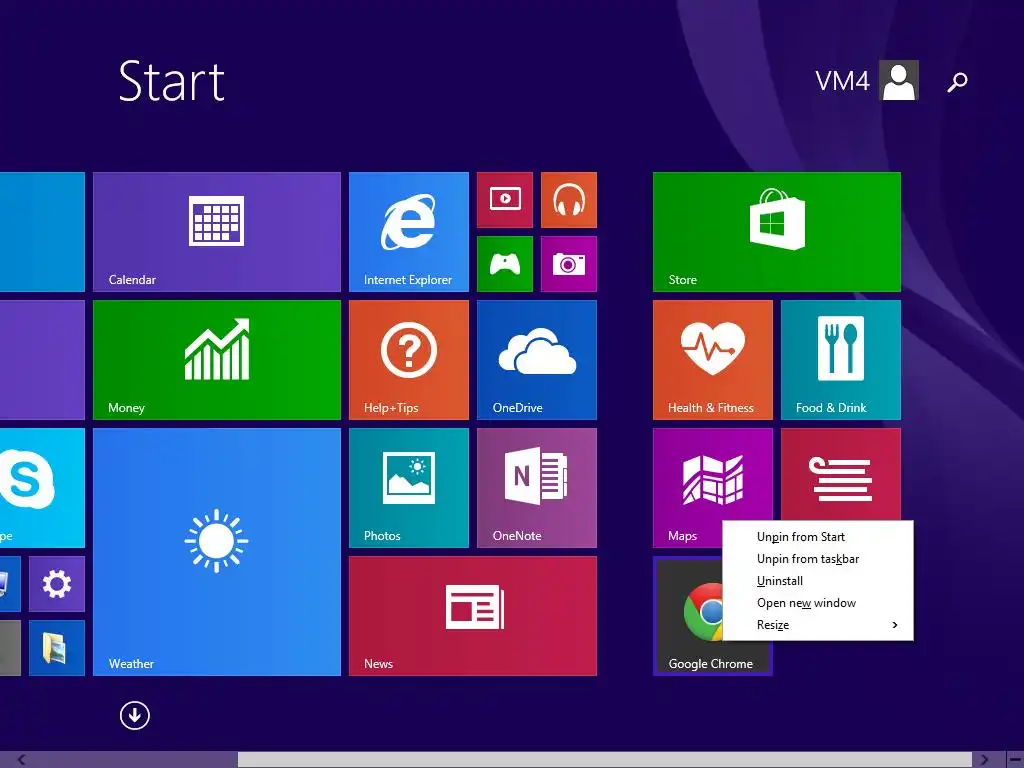Open the News tile
This screenshot has height=768, width=1024.
(x=473, y=616)
